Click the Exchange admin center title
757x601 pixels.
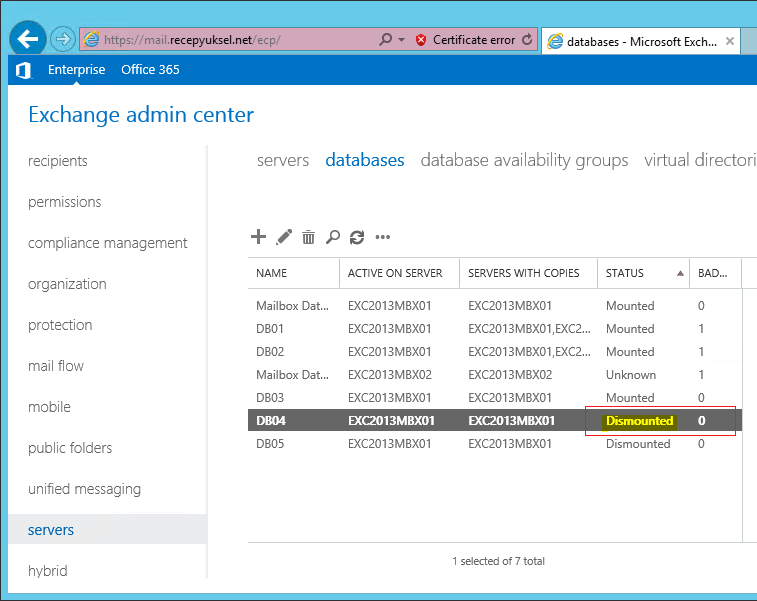click(141, 115)
